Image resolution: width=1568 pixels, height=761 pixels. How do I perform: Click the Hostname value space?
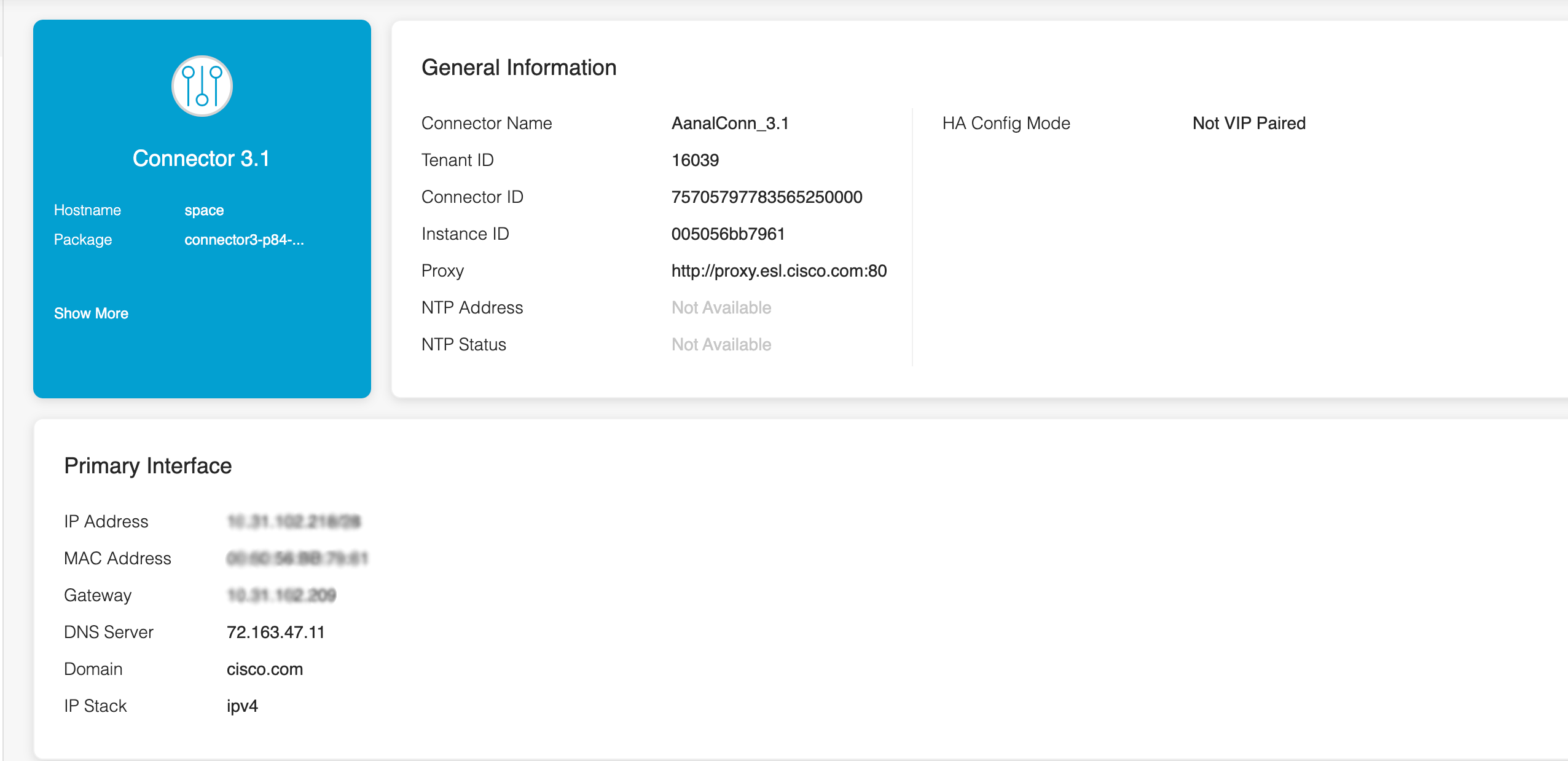pyautogui.click(x=204, y=210)
